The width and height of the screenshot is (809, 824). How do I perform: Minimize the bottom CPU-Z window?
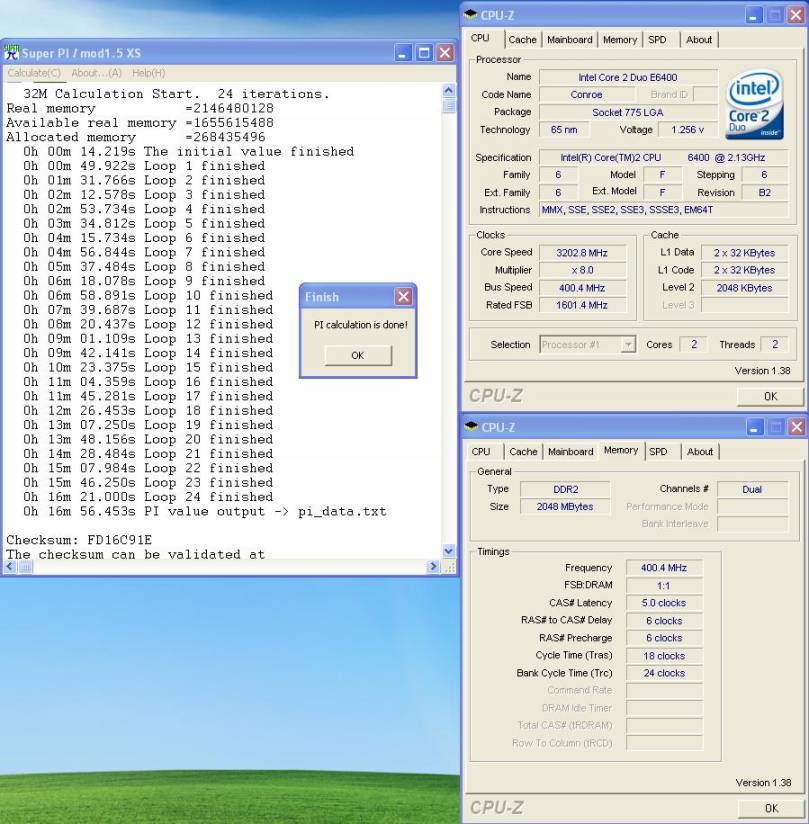754,427
